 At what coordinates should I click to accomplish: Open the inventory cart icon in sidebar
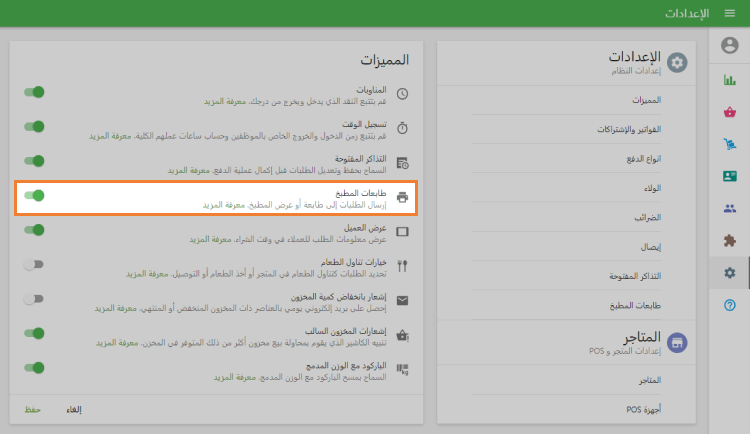729,144
